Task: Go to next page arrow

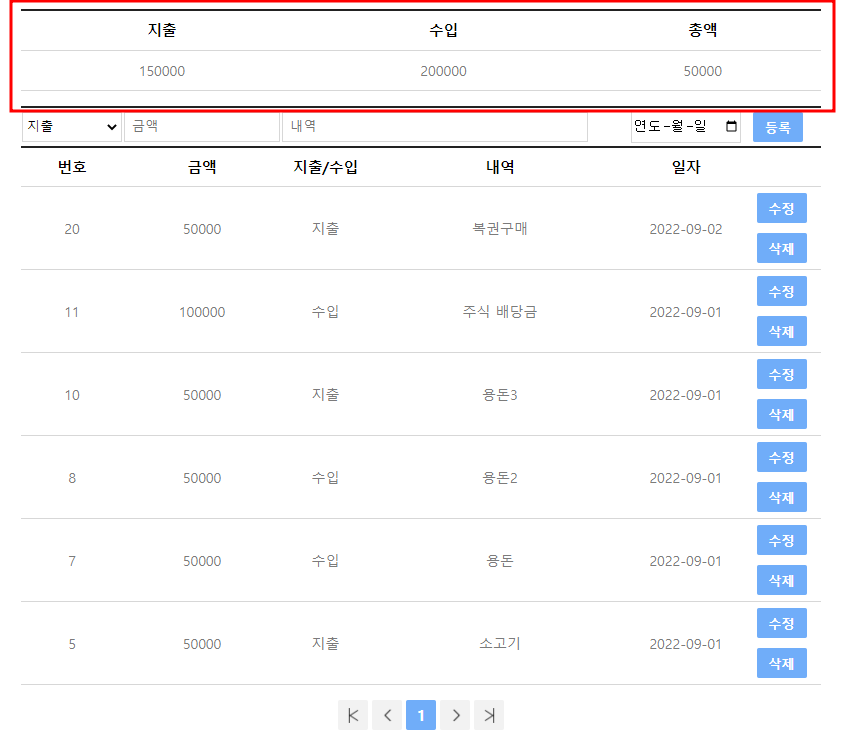Action: click(455, 715)
